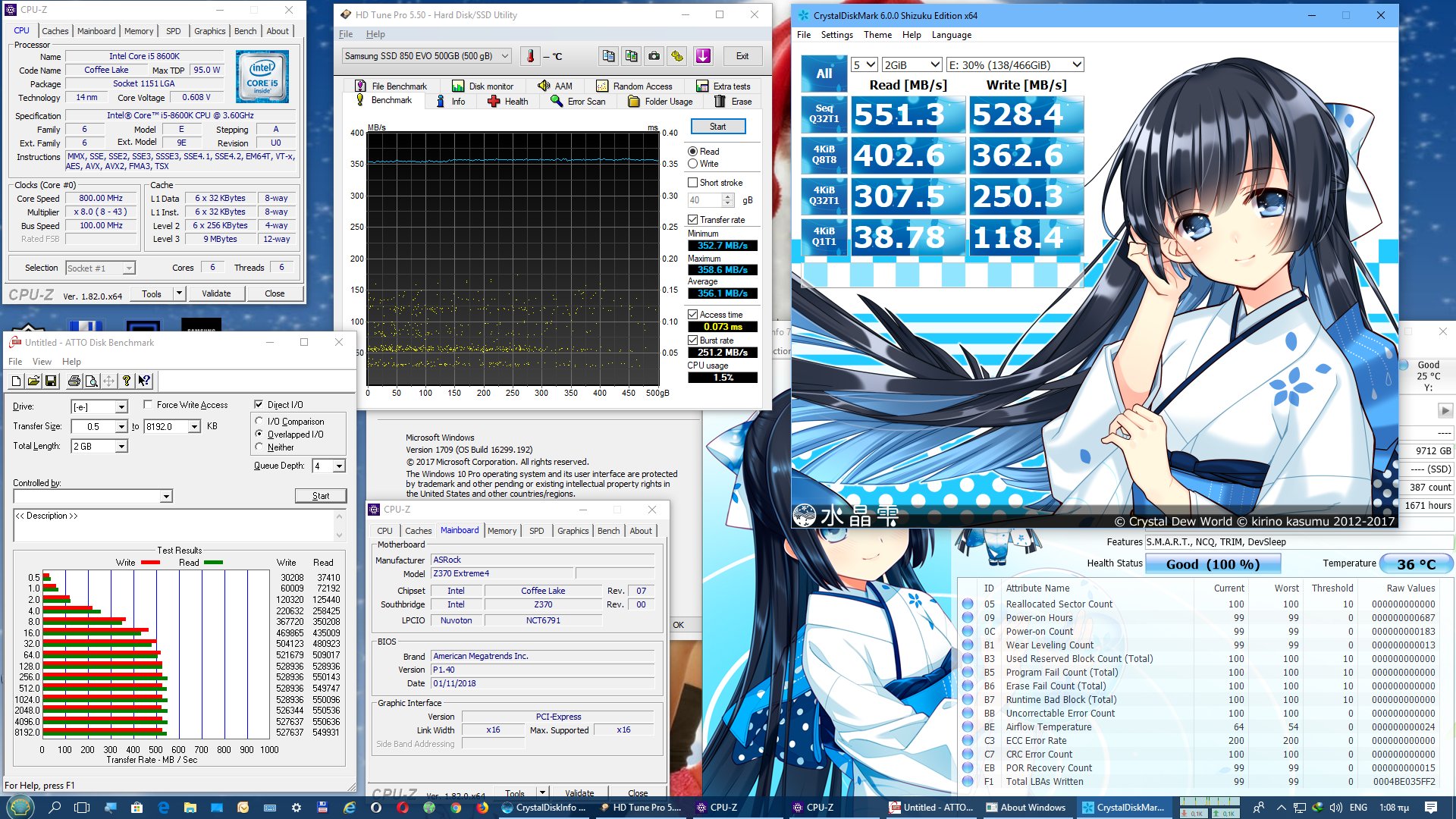Viewport: 1456px width, 819px height.
Task: Click Start button in ATTO benchmark
Action: click(x=321, y=496)
